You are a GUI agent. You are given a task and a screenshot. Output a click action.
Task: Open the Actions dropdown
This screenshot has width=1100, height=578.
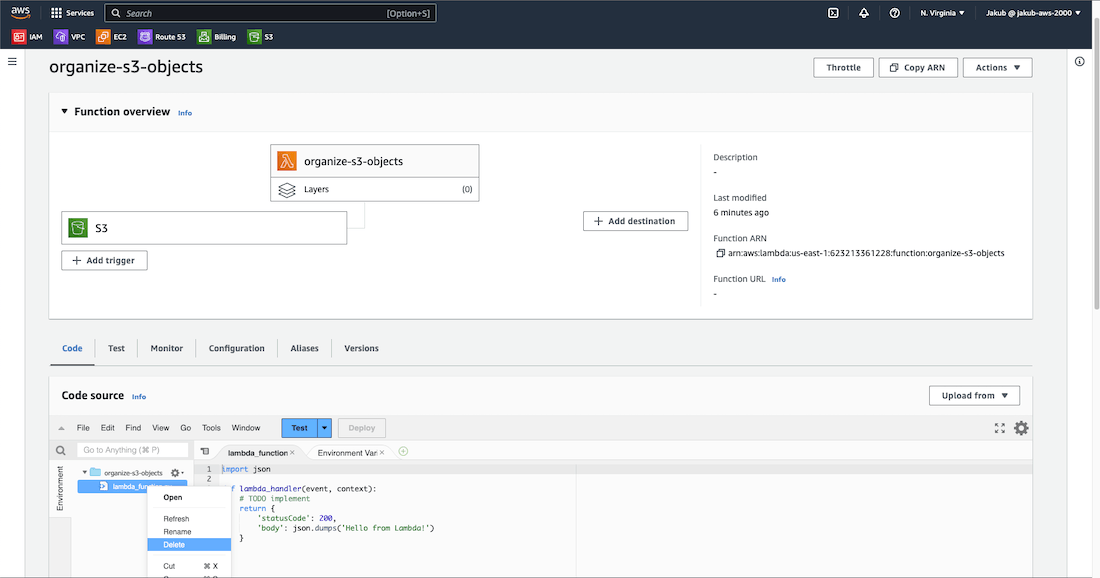997,67
